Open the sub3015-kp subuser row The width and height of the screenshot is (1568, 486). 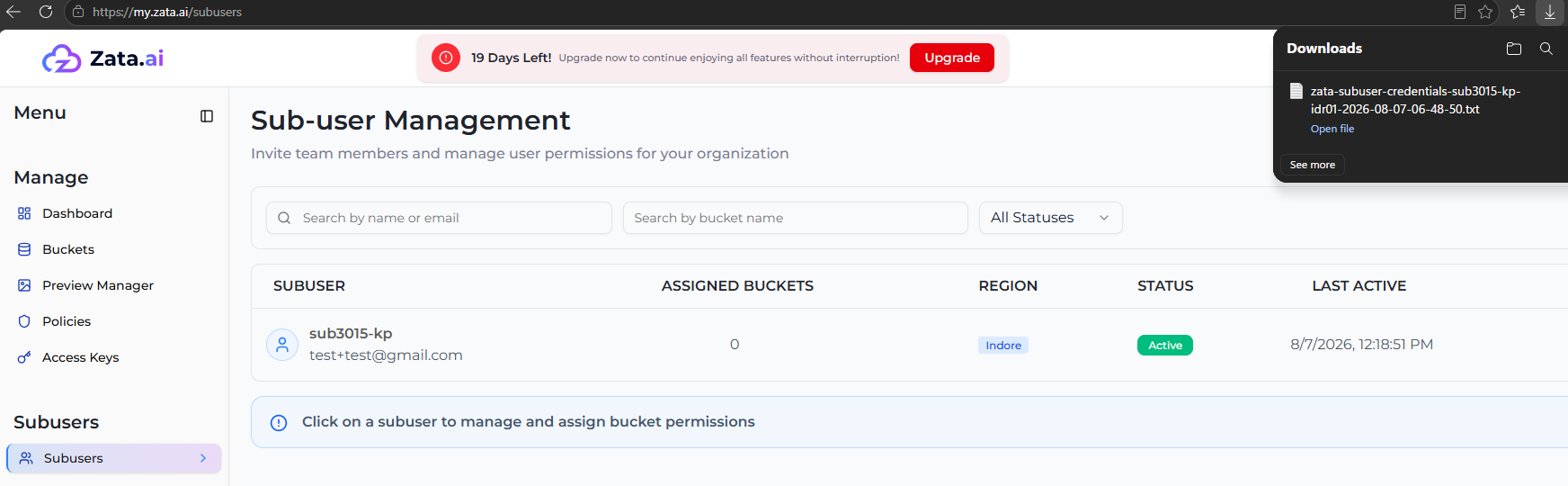(909, 345)
